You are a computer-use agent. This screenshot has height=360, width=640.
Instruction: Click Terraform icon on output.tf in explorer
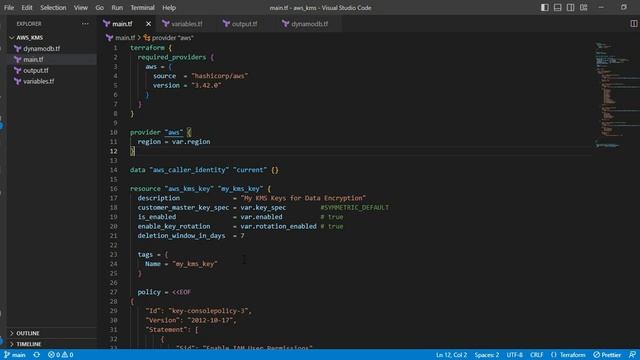coord(18,71)
